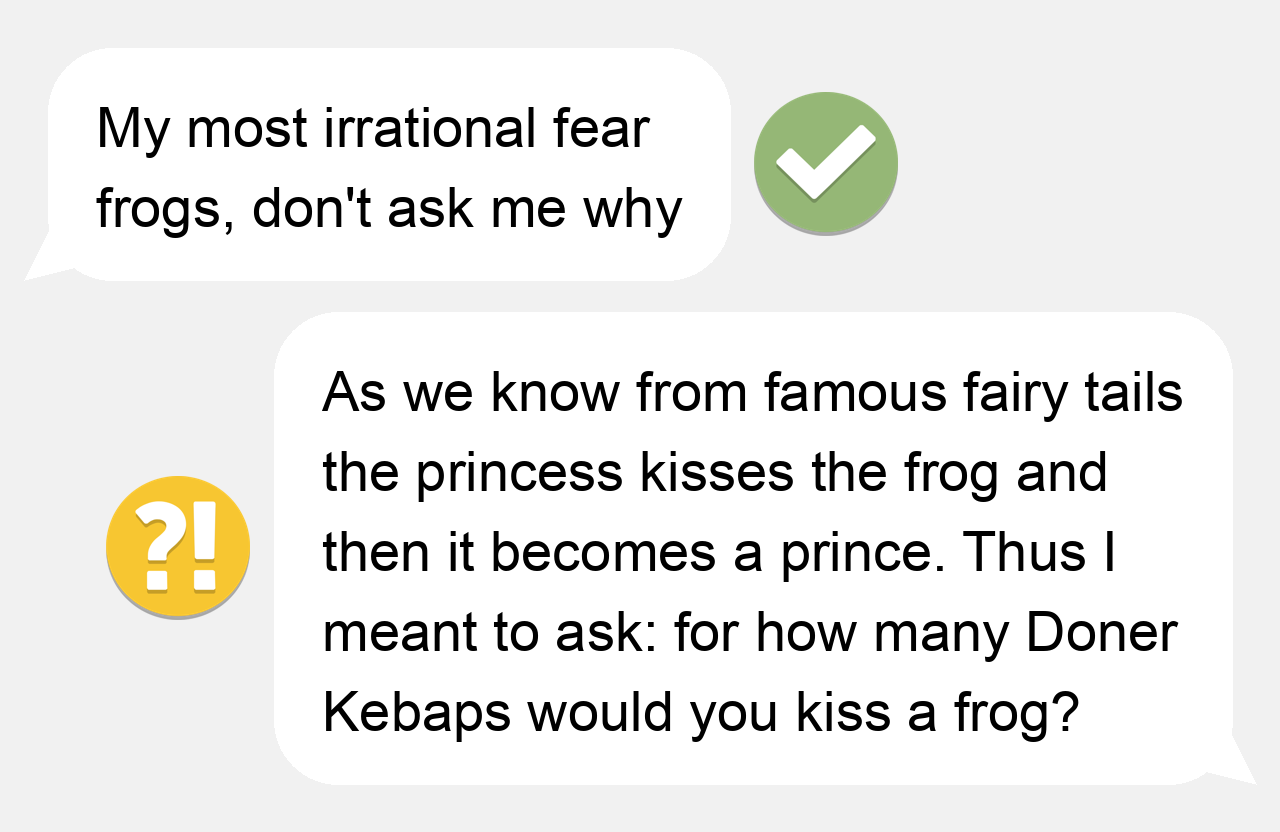Click the word "would" in the last line
Screen dimensions: 1280x832
point(600,713)
